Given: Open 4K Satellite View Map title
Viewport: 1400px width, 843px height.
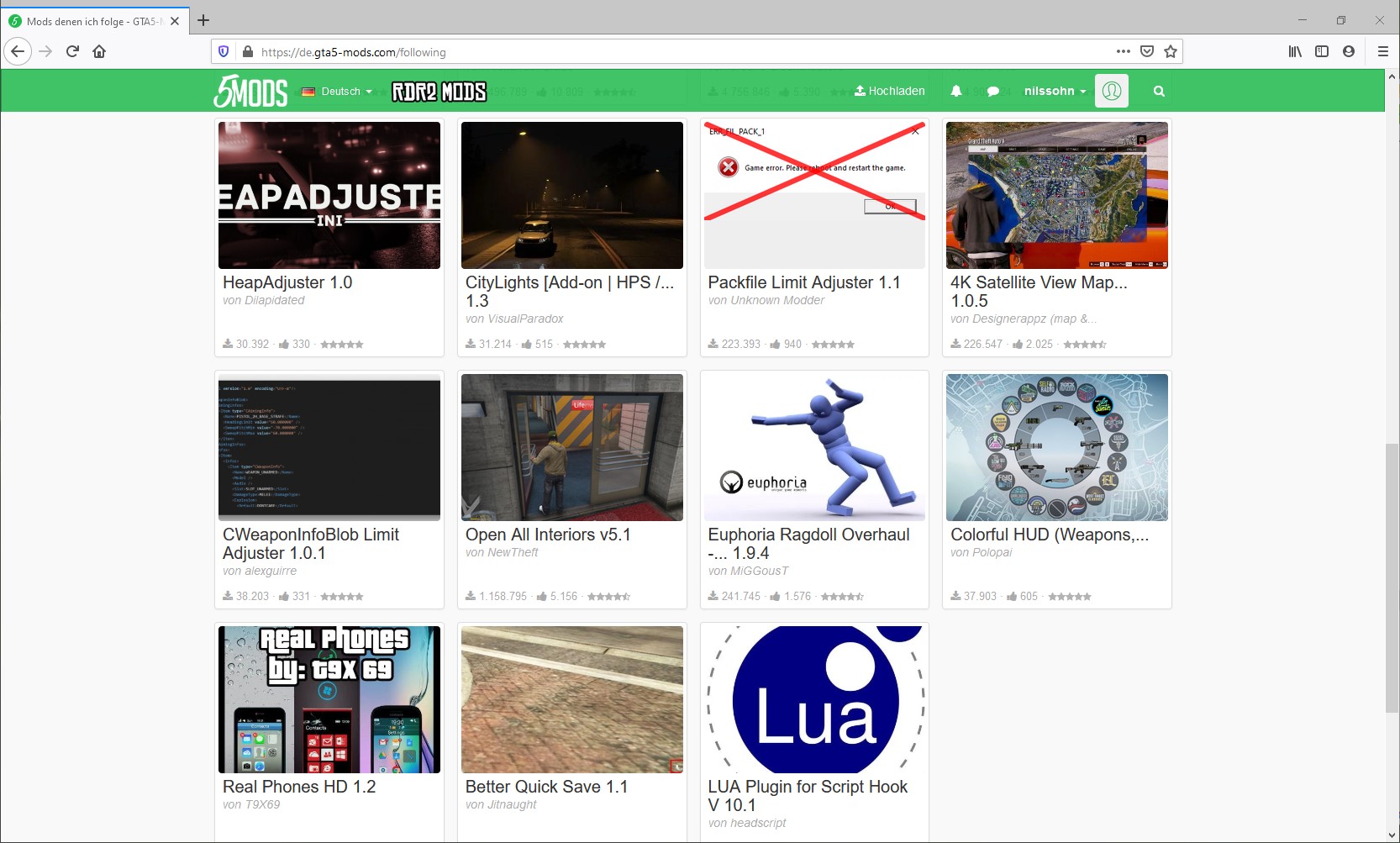Looking at the screenshot, I should 1039,292.
